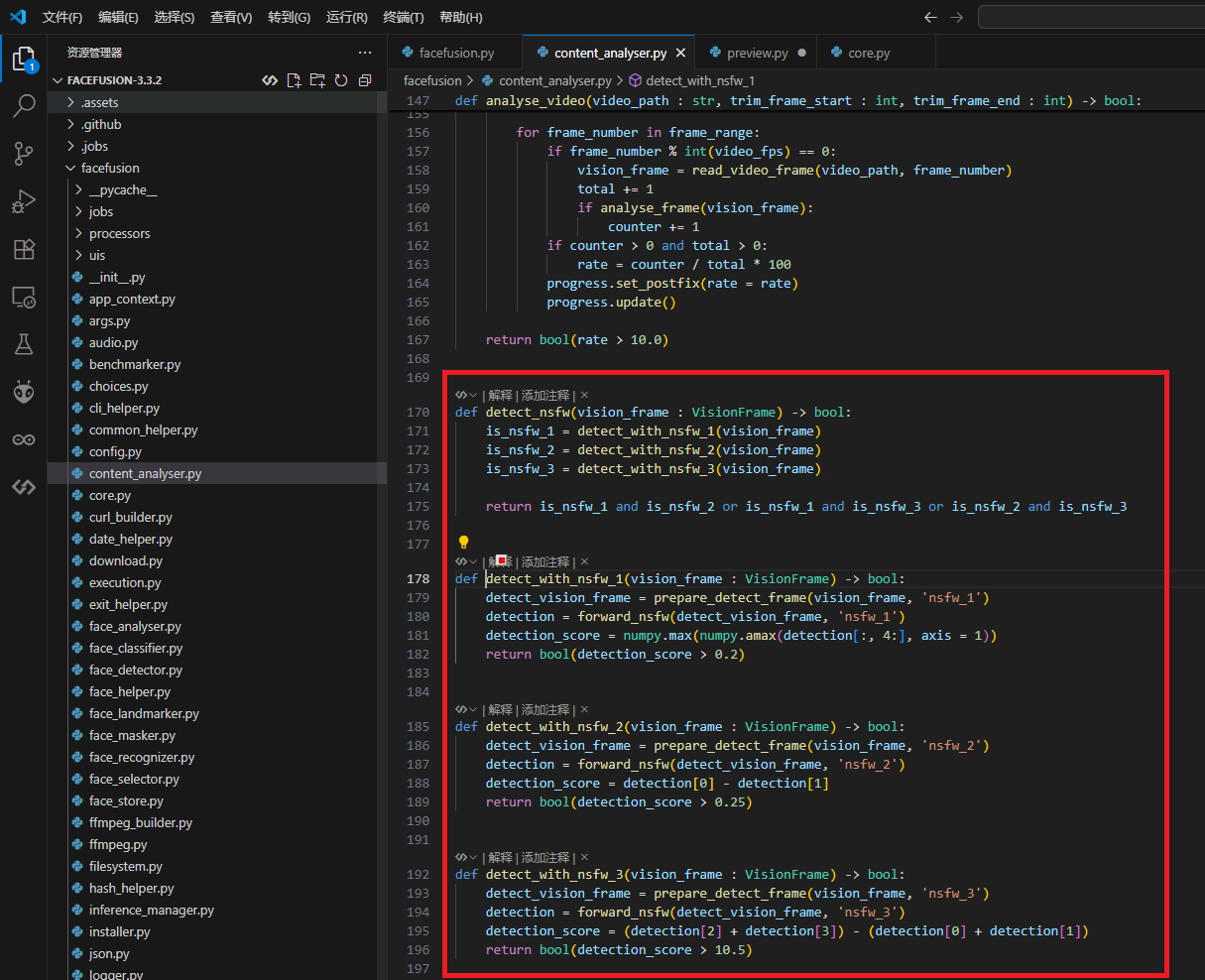Expand the processors folder
This screenshot has height=980, width=1205.
tap(119, 233)
